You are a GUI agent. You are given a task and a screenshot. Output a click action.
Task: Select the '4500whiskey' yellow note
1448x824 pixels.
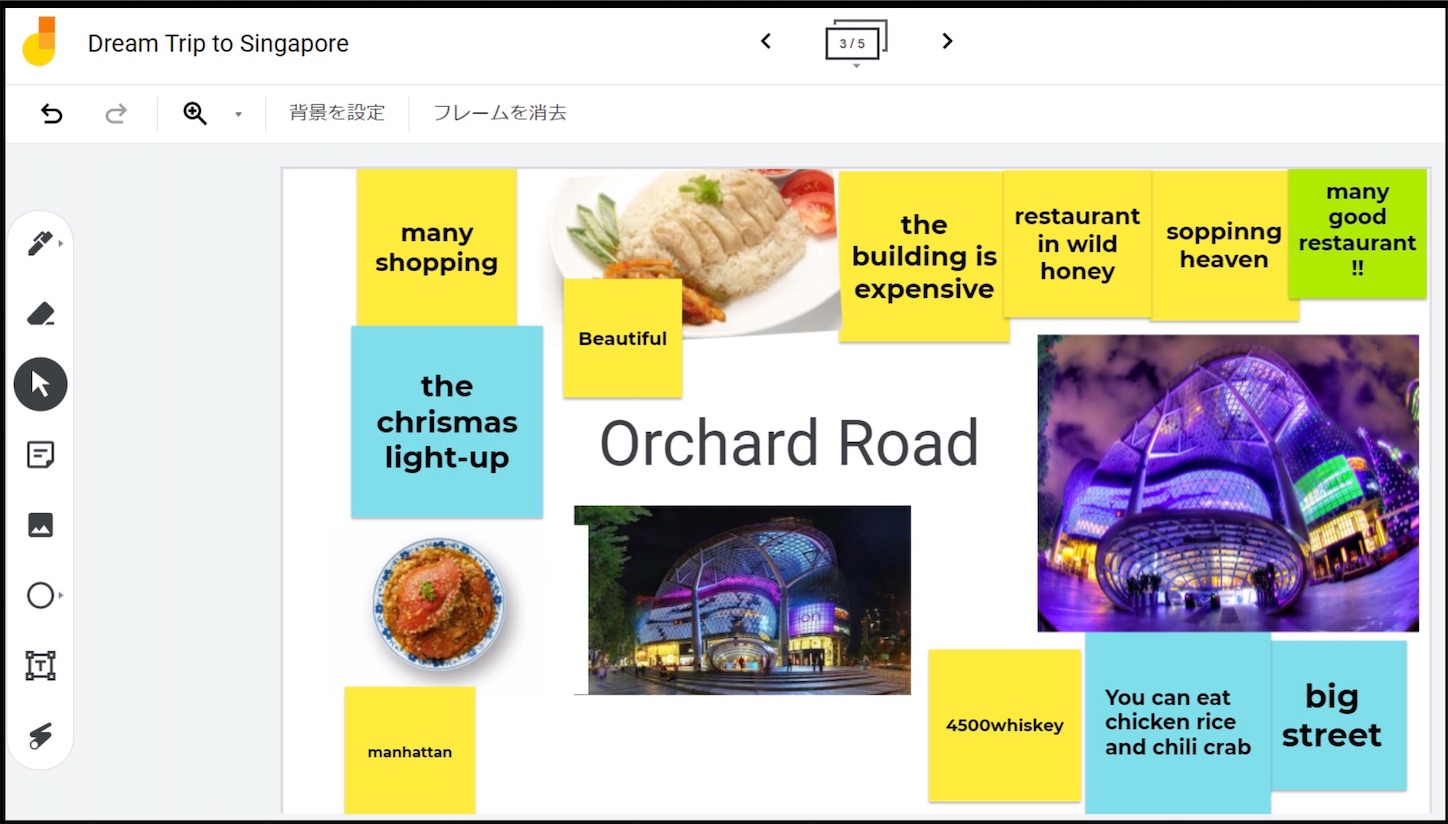point(1004,725)
